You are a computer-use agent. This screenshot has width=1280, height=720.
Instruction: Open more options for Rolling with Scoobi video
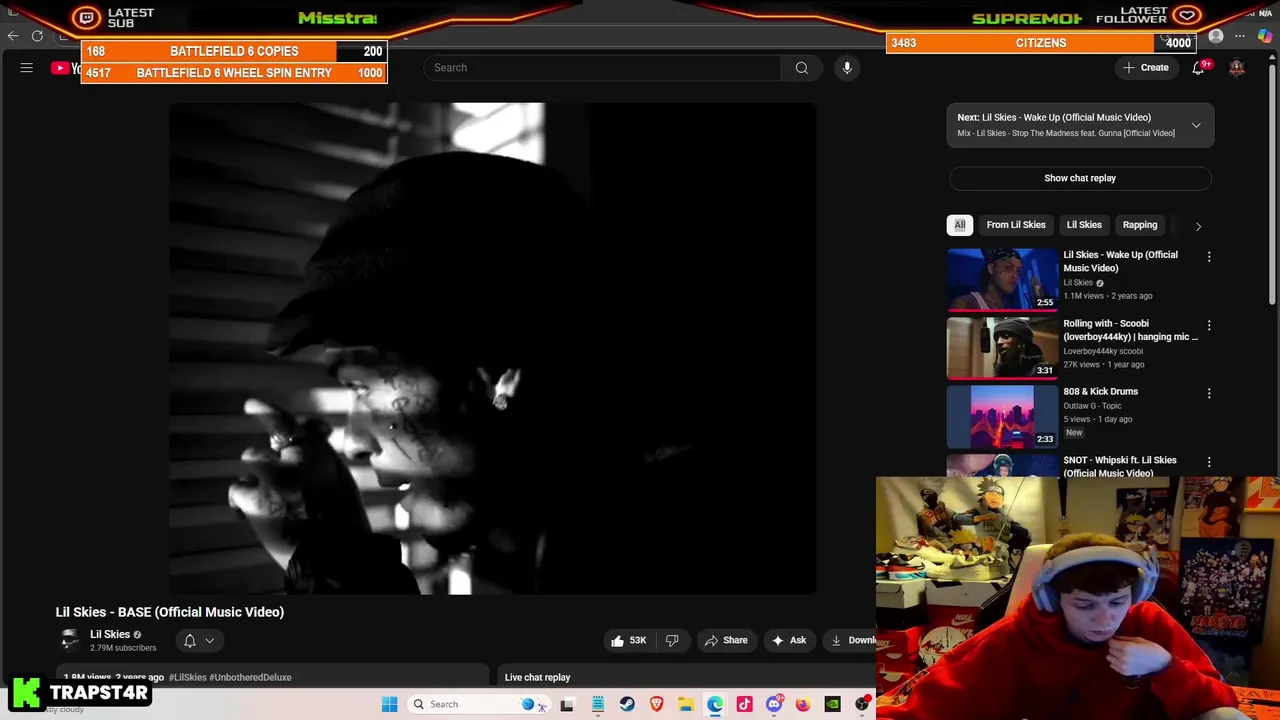pos(1209,326)
